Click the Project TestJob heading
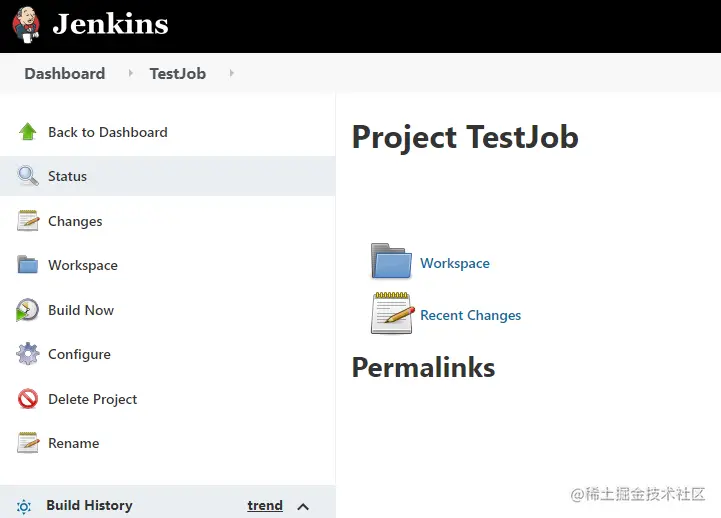 pyautogui.click(x=465, y=137)
